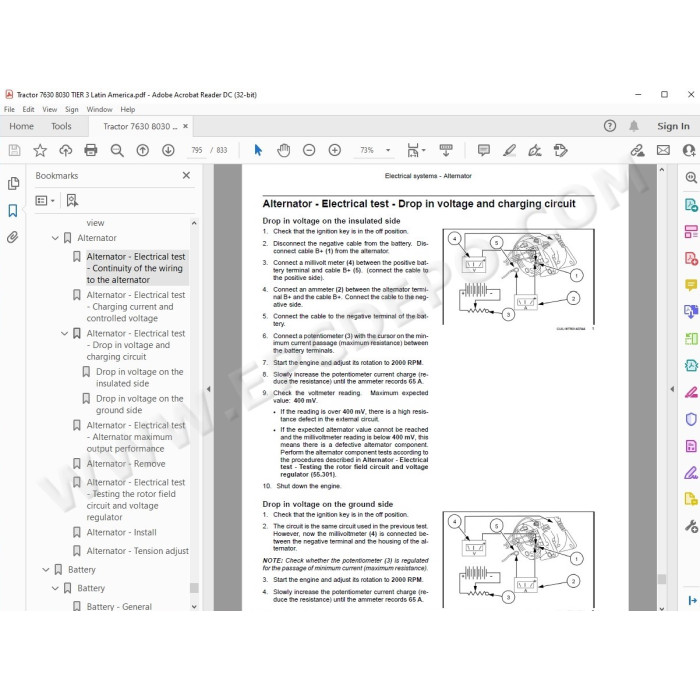700x700 pixels.
Task: Print the document using printer icon
Action: point(91,150)
